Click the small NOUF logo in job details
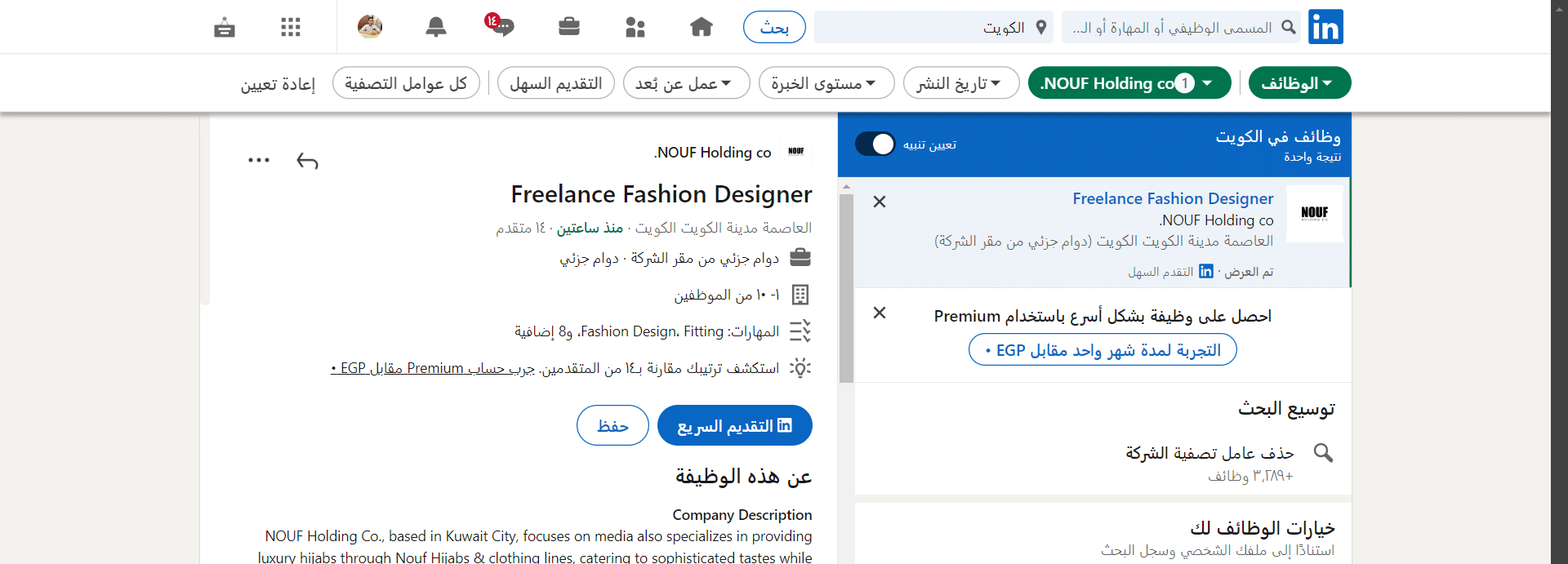Screen dimensions: 1568x564 click(796, 152)
